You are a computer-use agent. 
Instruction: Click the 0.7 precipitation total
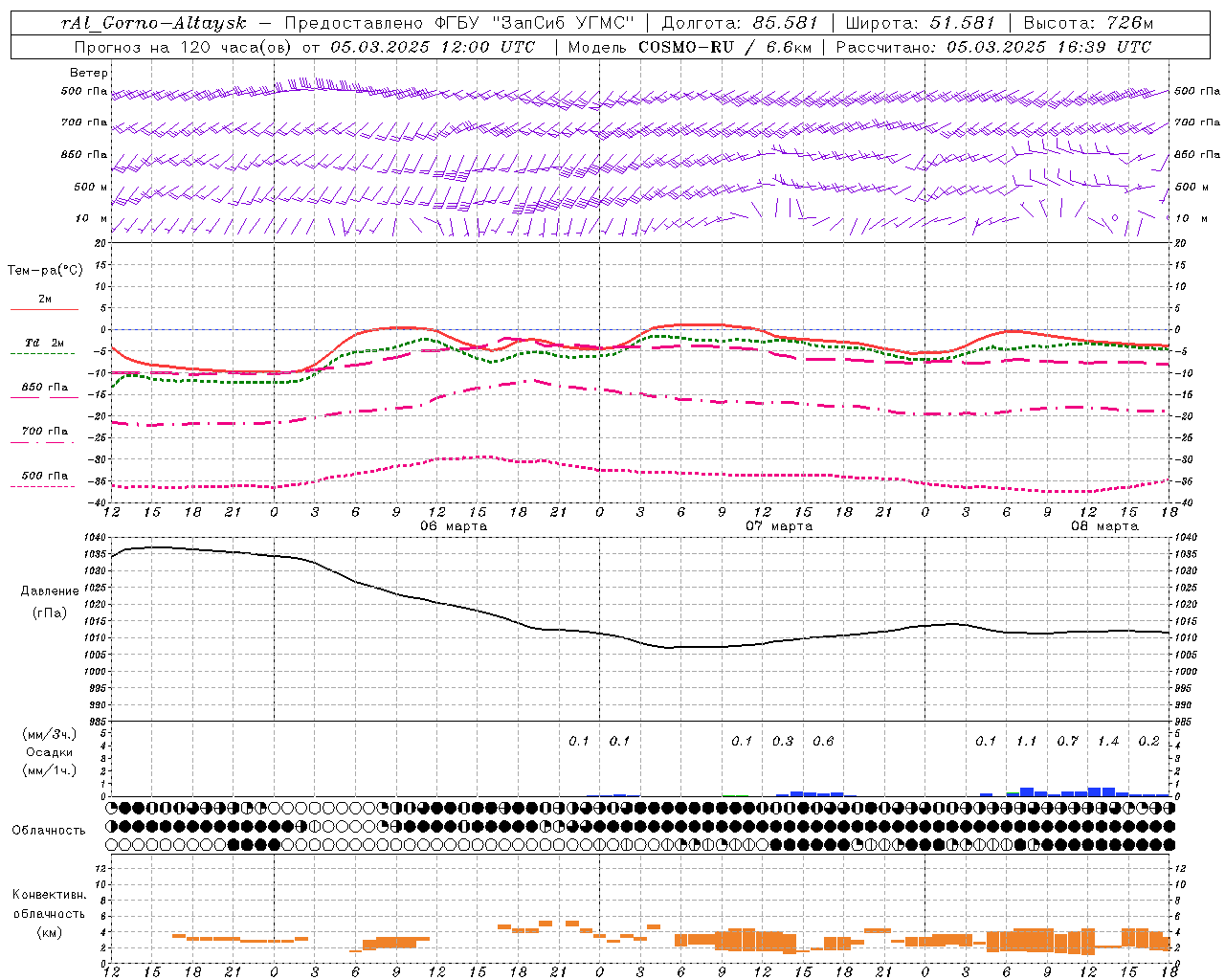point(1067,741)
